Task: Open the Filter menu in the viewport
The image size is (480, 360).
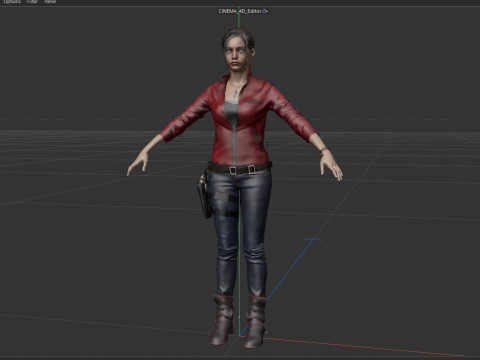Action: 32,2
